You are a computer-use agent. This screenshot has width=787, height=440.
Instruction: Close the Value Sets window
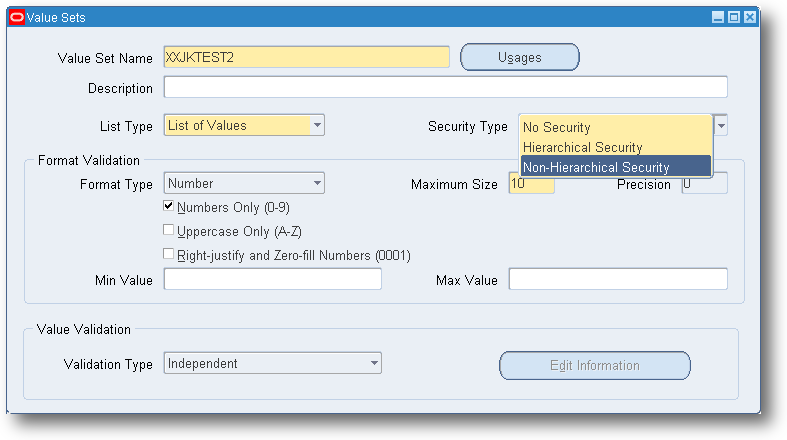click(750, 18)
